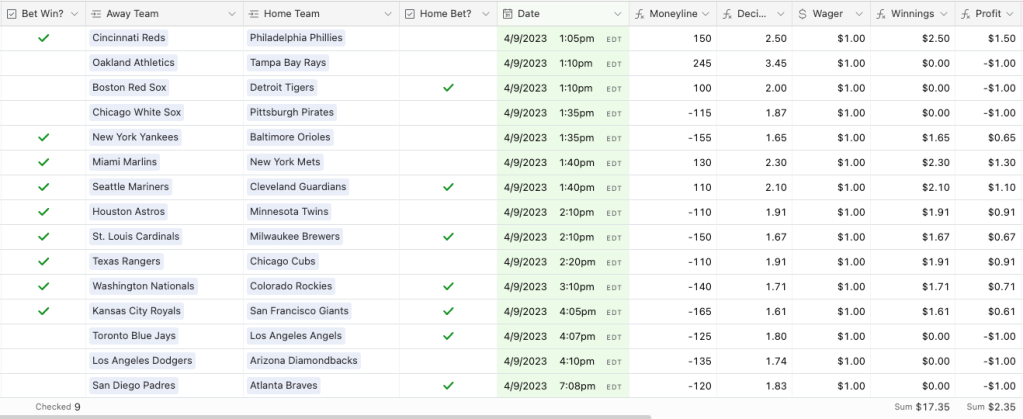Click the Profit formula field icon
1023x419 pixels.
966,14
